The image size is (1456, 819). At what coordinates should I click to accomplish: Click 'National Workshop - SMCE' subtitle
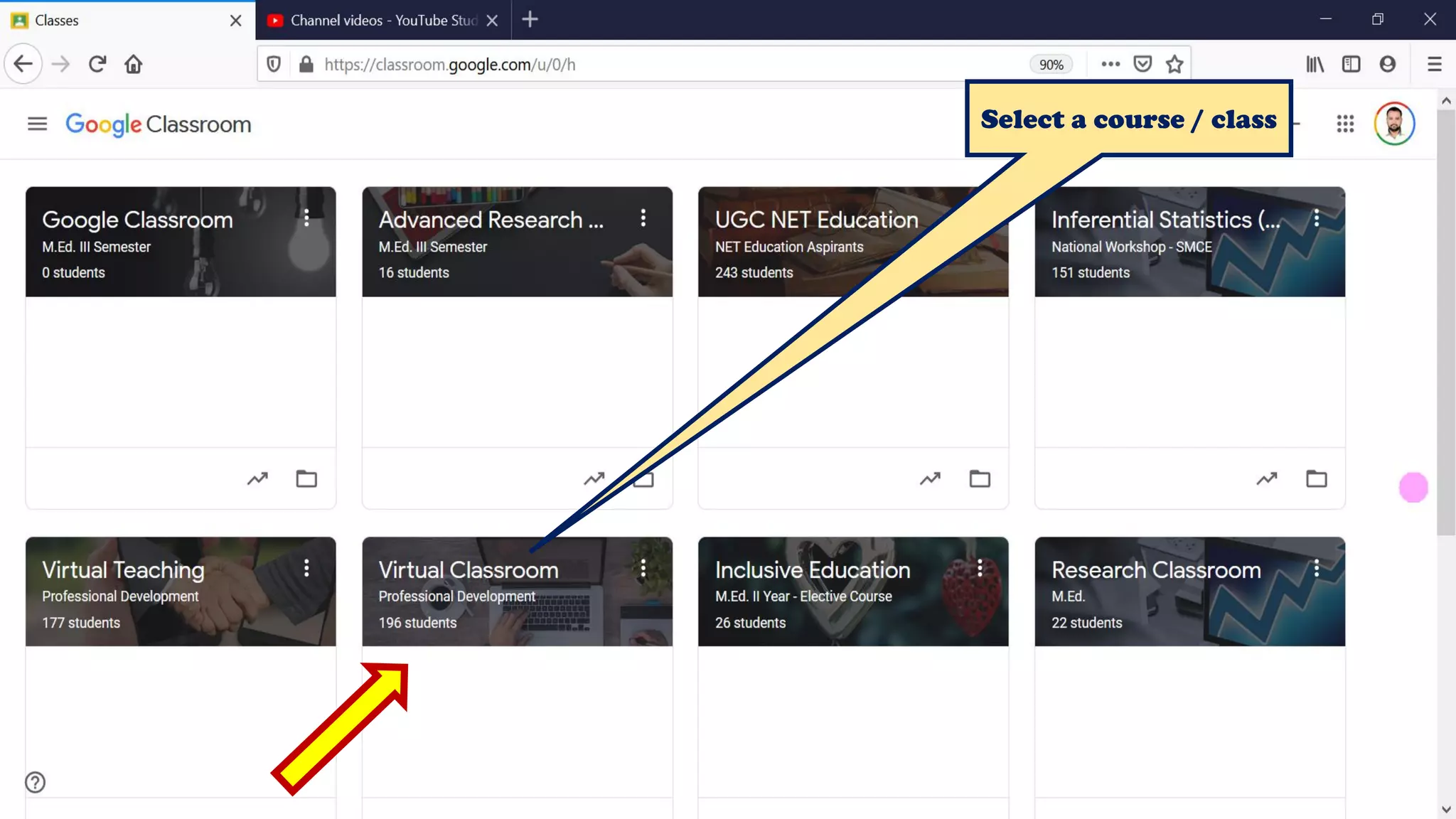point(1132,247)
